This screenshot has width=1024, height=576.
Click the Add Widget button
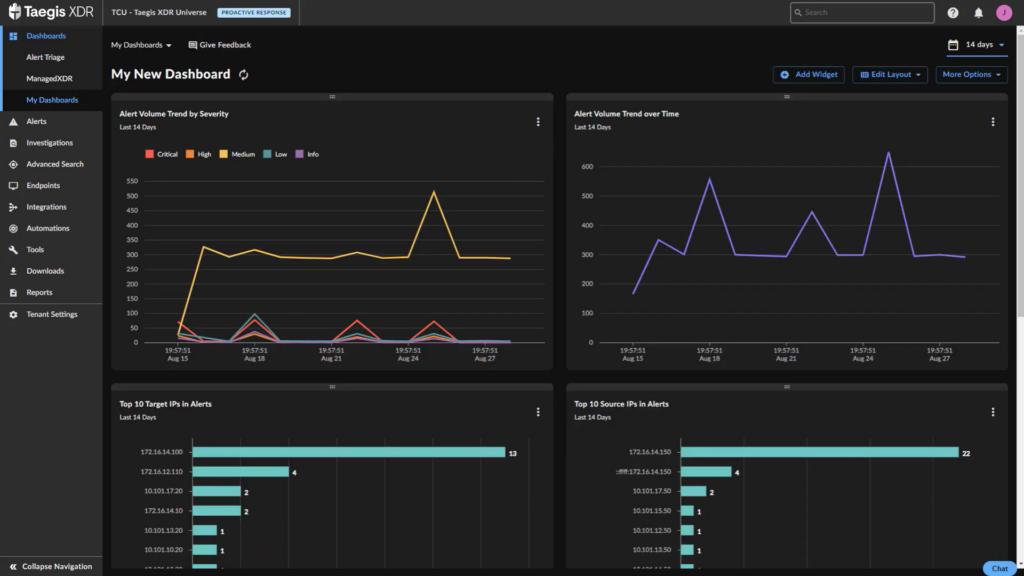808,74
